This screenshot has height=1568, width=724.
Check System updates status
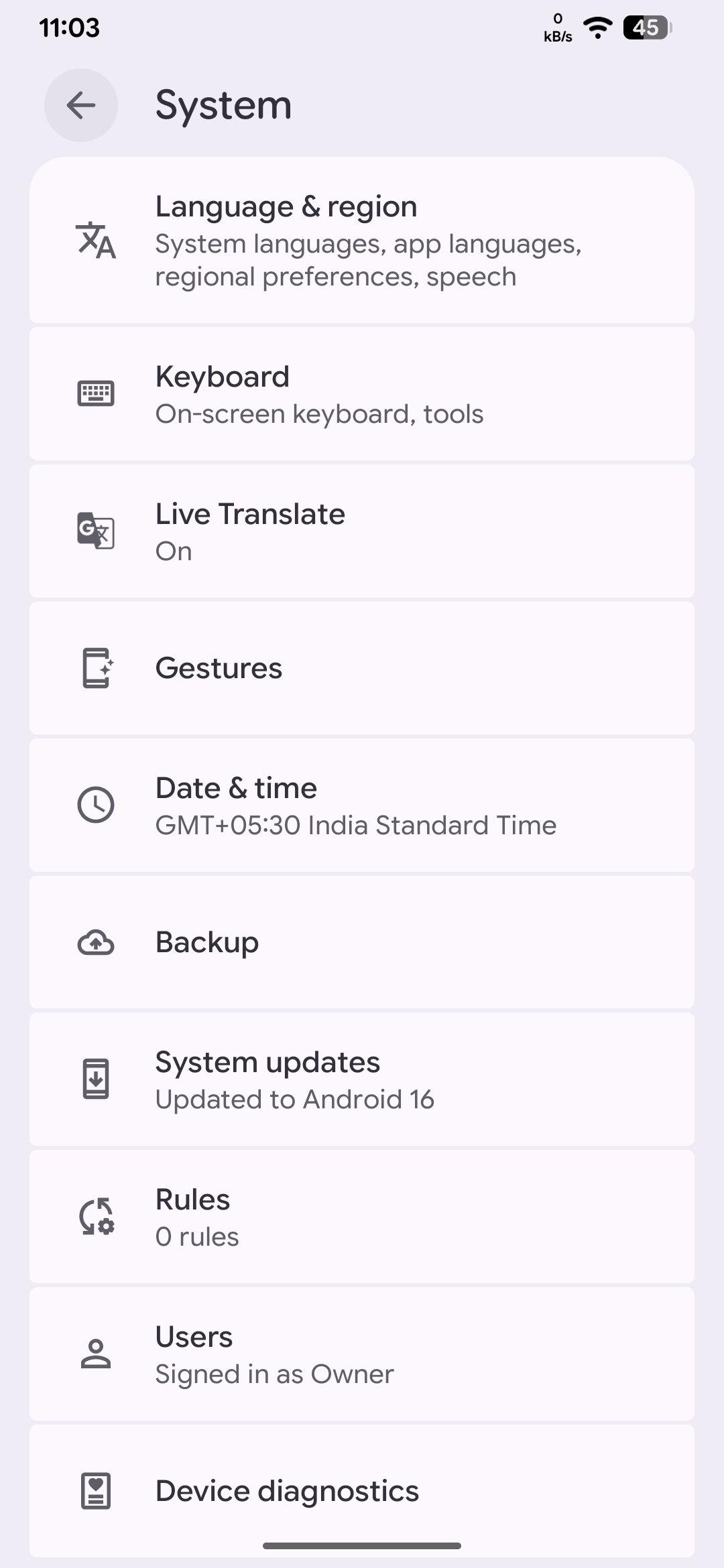[x=295, y=1080]
